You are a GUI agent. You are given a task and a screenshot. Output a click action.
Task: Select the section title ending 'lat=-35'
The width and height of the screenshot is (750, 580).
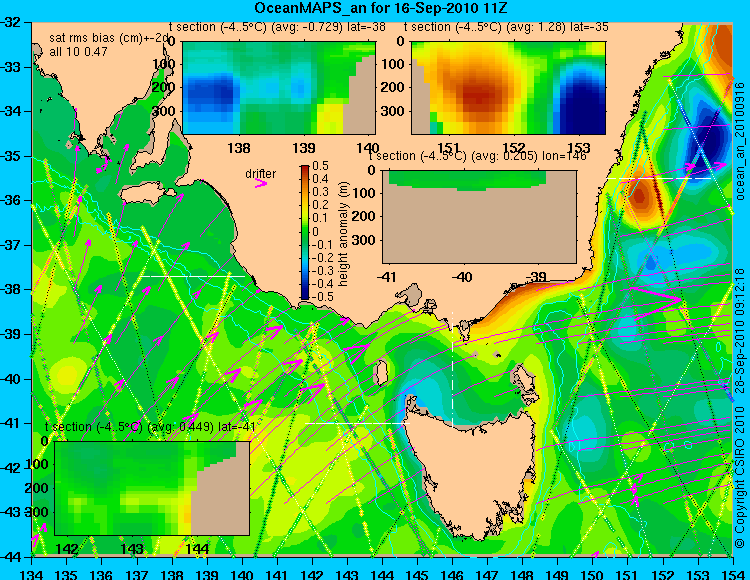coord(506,27)
